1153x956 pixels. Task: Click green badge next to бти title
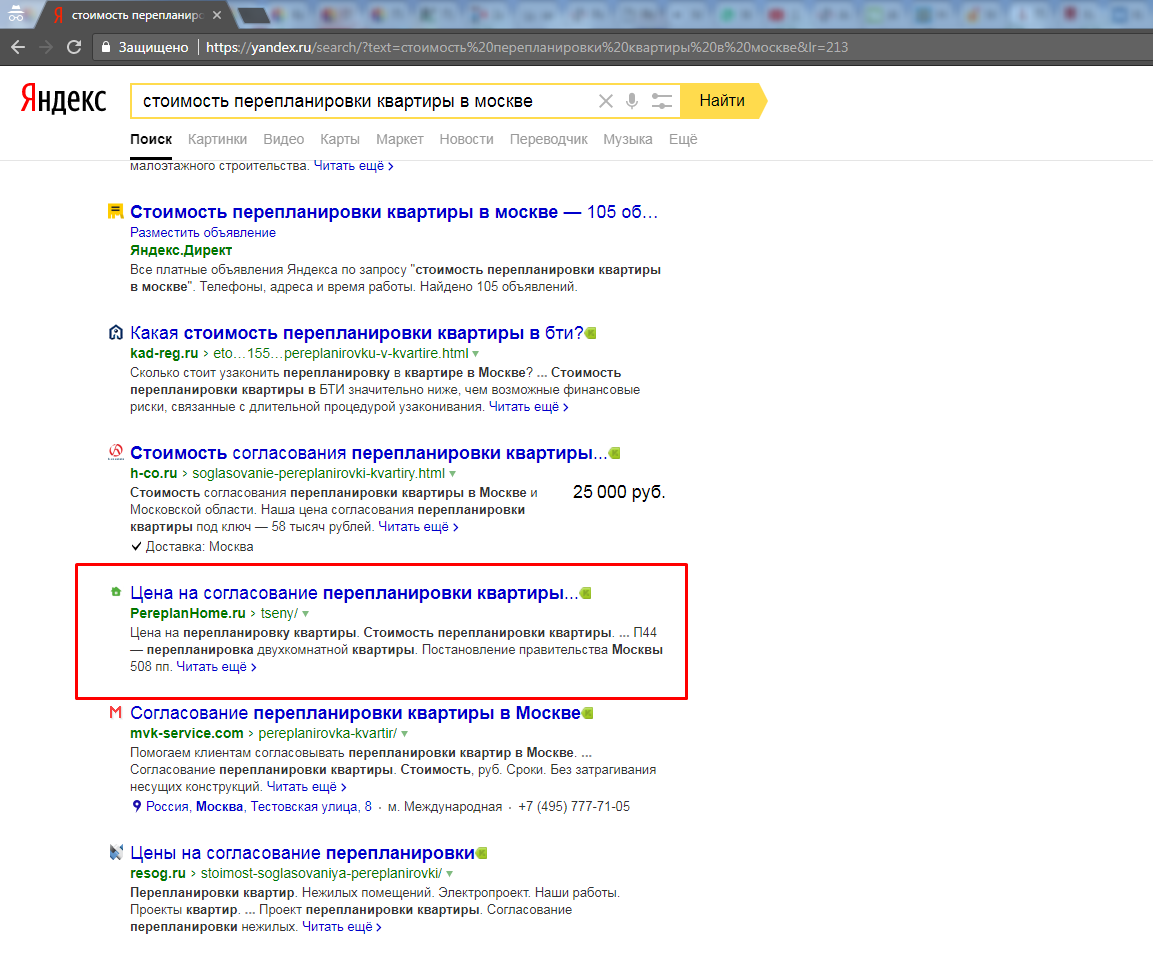point(590,333)
